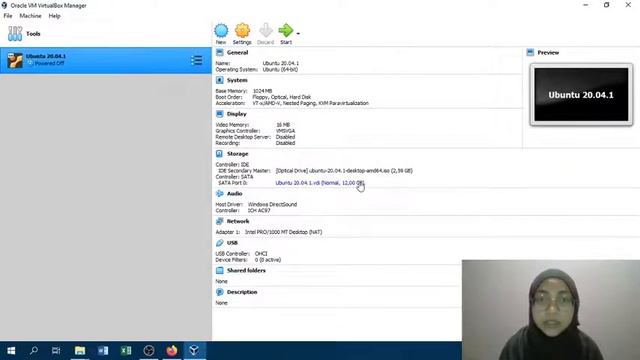Image resolution: width=640 pixels, height=360 pixels.
Task: Select the Tools icon in the sidebar
Action: (x=15, y=34)
